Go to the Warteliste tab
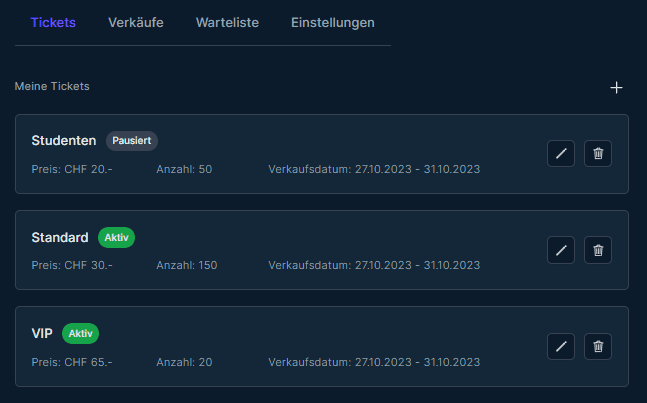 coord(227,22)
